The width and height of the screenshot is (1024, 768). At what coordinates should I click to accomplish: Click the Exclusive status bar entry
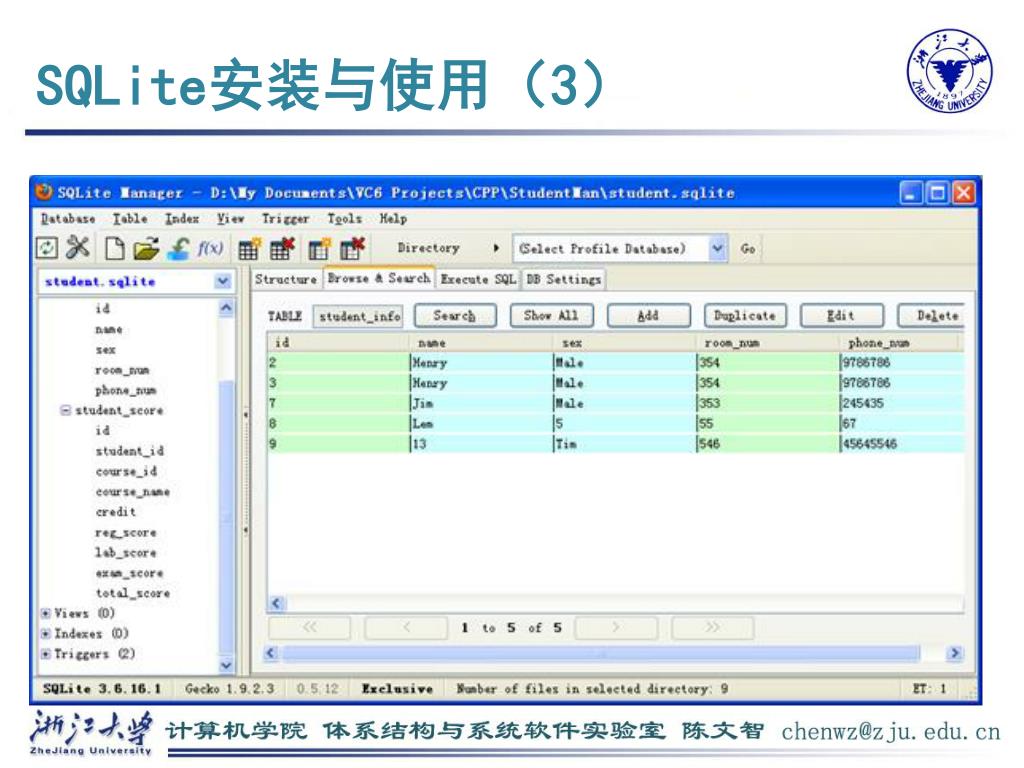click(397, 688)
